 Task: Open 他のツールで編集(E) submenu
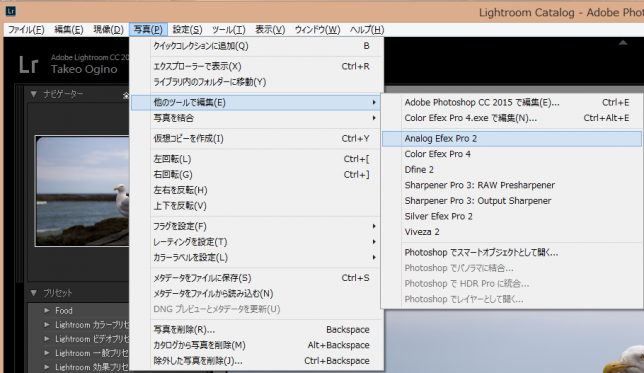tap(257, 103)
